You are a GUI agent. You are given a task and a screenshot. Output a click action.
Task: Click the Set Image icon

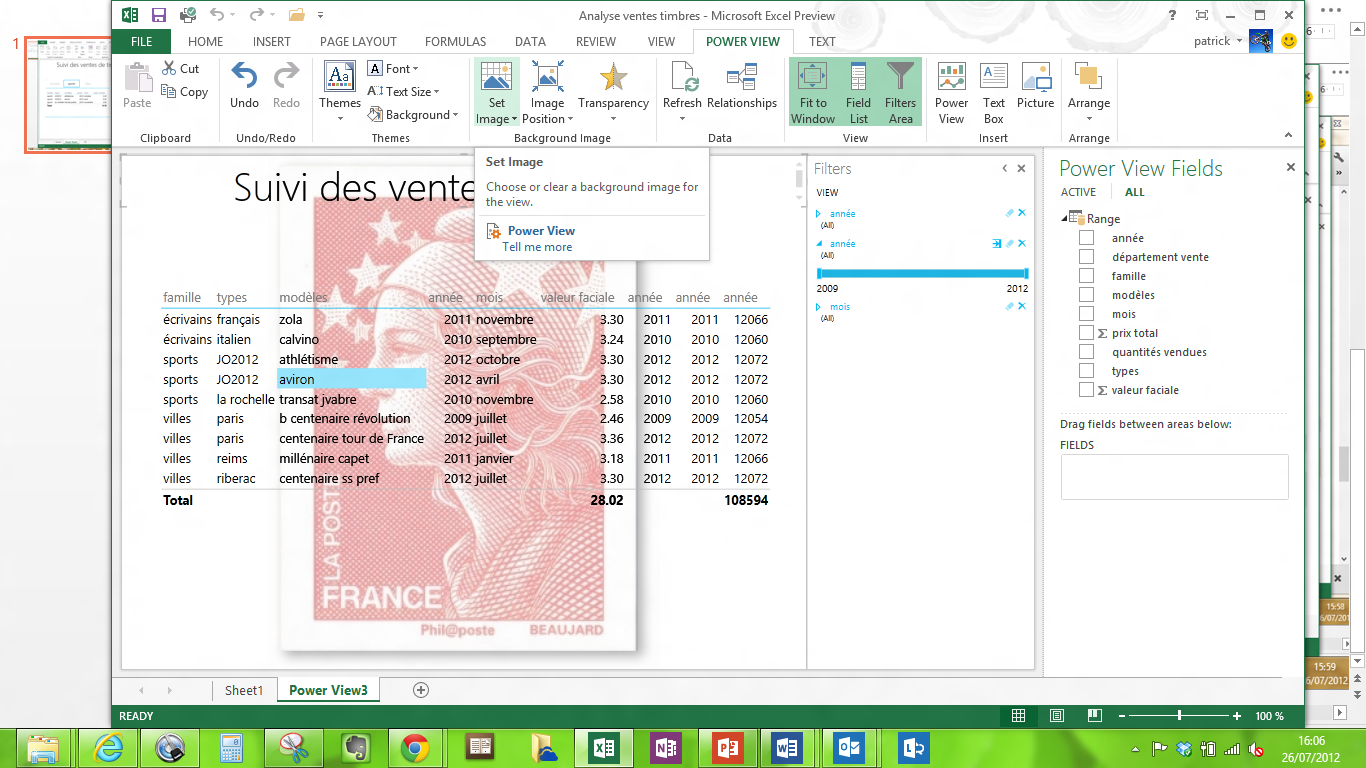click(496, 78)
